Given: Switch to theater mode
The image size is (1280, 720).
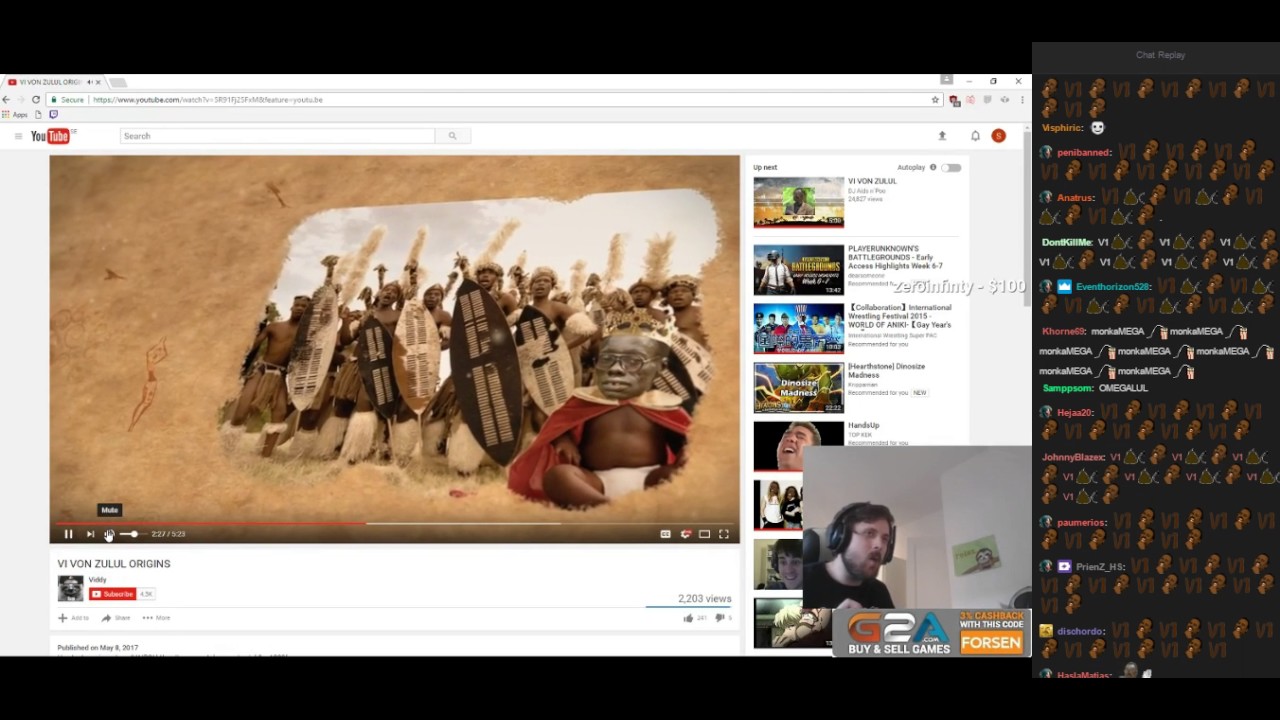Looking at the screenshot, I should click(x=704, y=534).
